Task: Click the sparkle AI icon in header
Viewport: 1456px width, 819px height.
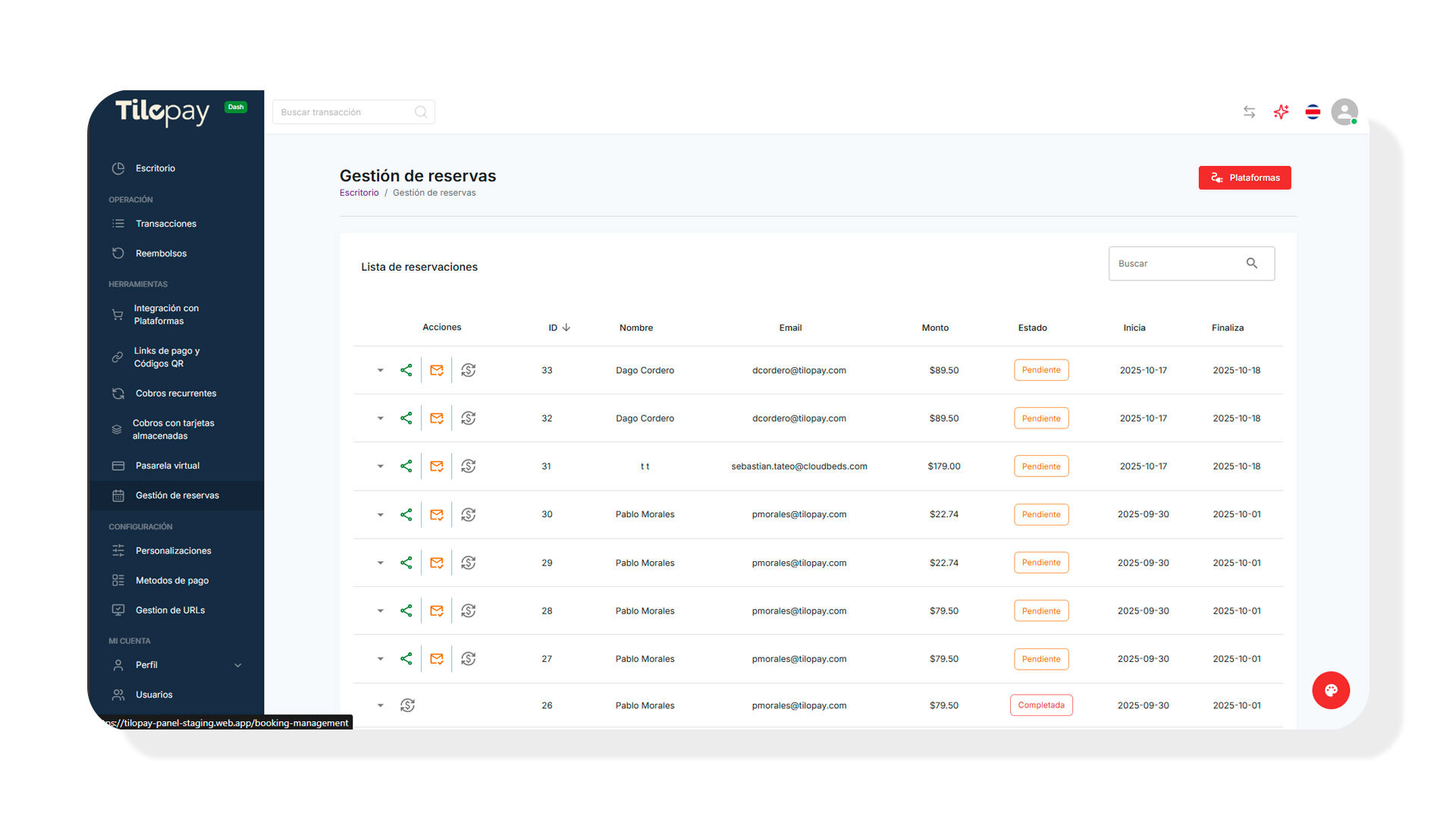Action: point(1281,112)
